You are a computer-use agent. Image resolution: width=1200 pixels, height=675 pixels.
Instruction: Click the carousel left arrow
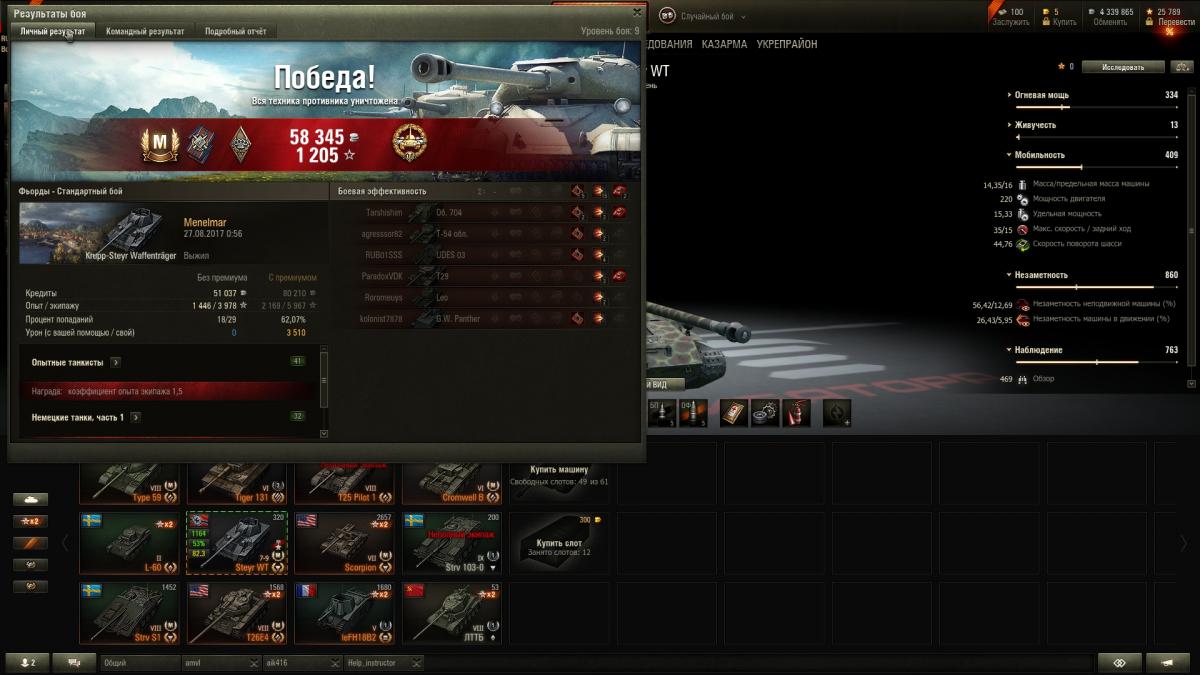click(66, 543)
